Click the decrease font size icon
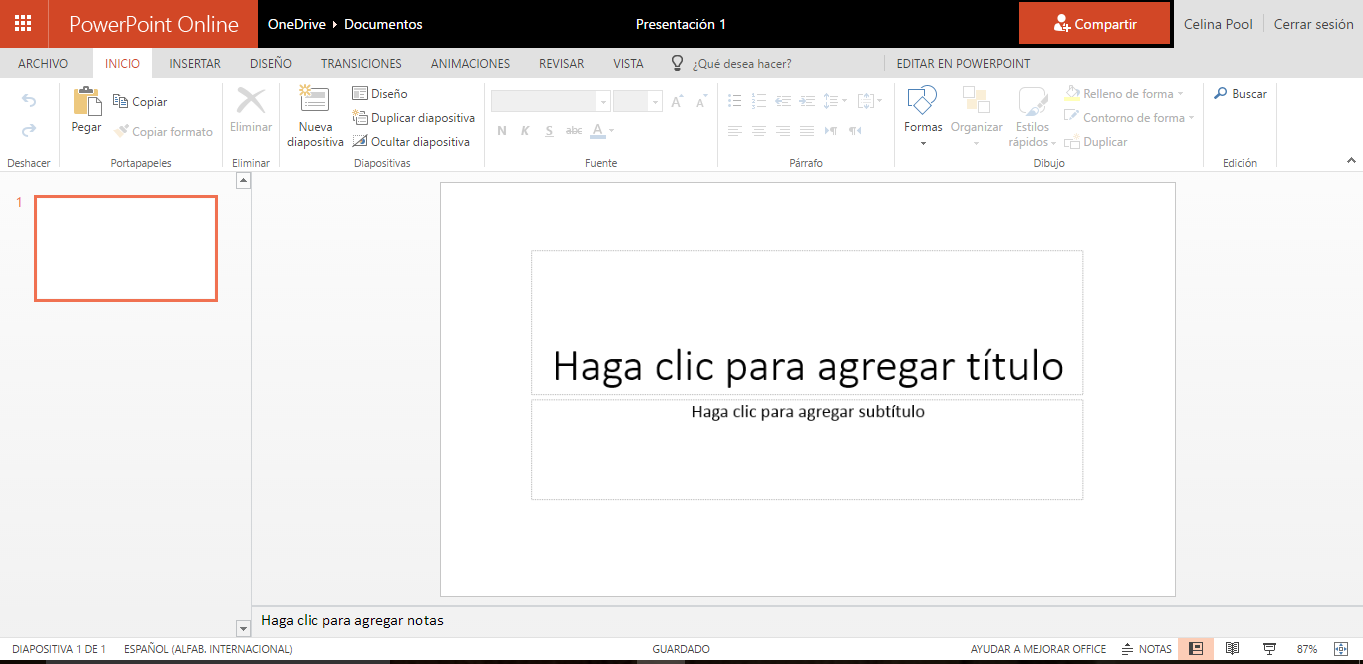The image size is (1363, 664). click(x=701, y=102)
